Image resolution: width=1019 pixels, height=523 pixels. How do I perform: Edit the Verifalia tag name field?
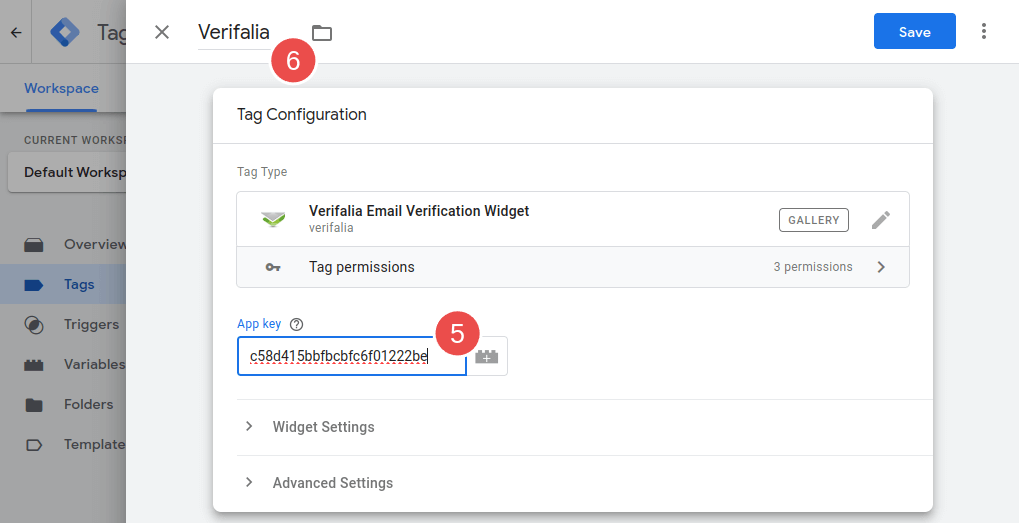point(234,32)
